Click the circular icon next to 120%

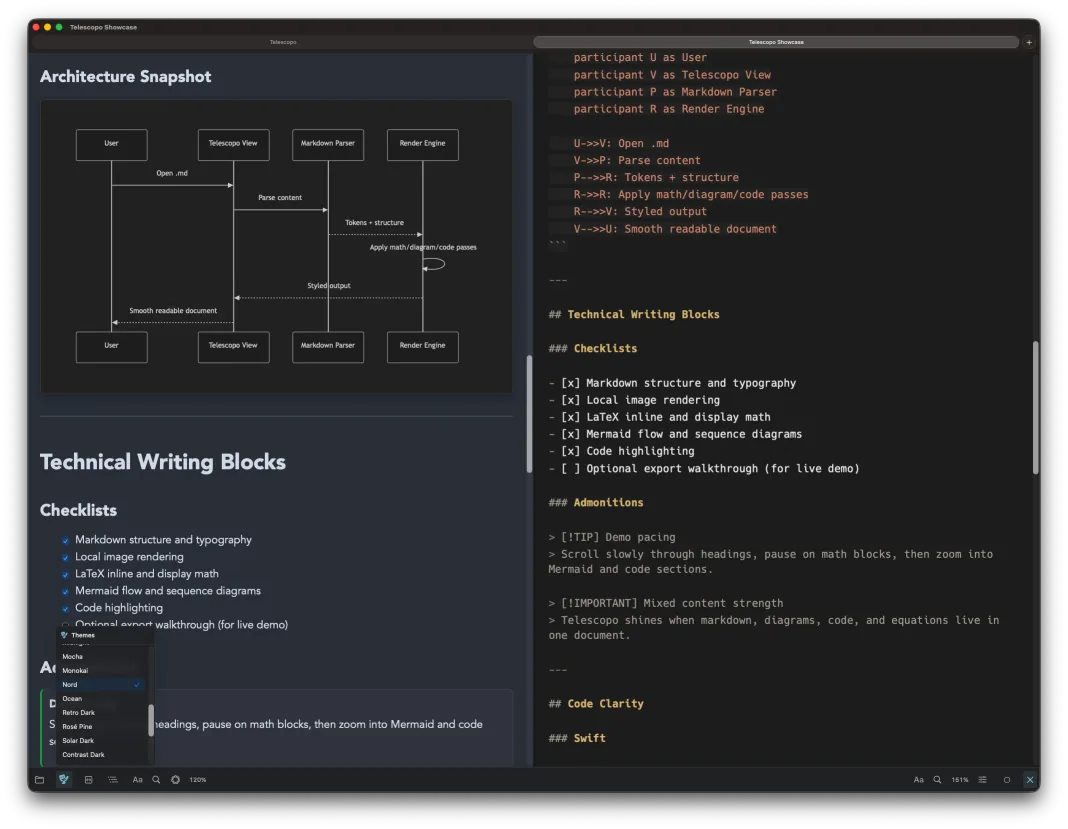pyautogui.click(x=176, y=779)
